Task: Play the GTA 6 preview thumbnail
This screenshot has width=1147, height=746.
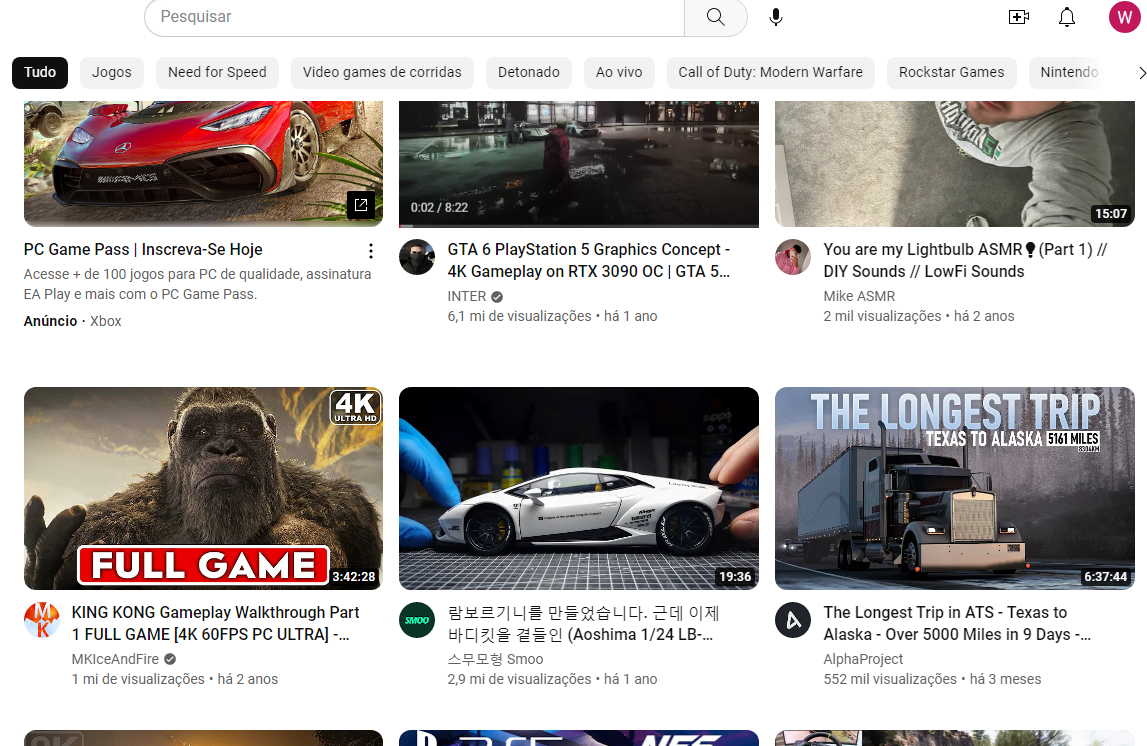Action: tap(579, 162)
